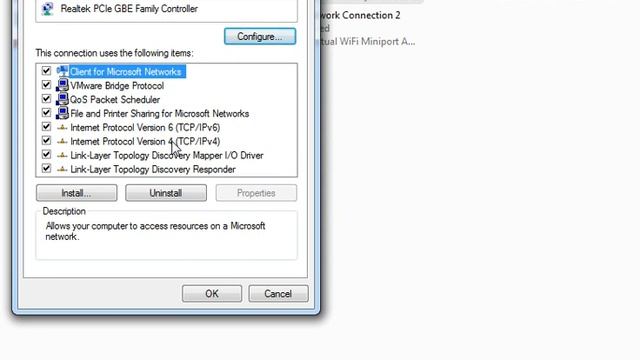Click the Client for Microsoft Networks icon
The height and width of the screenshot is (360, 640).
[62, 71]
